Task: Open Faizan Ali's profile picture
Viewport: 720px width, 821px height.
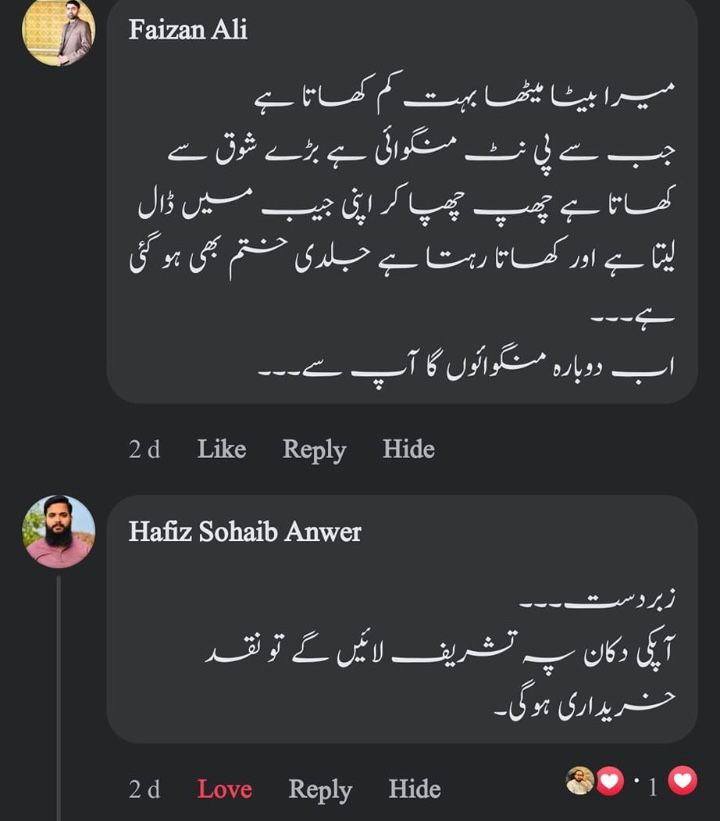Action: pyautogui.click(x=58, y=31)
